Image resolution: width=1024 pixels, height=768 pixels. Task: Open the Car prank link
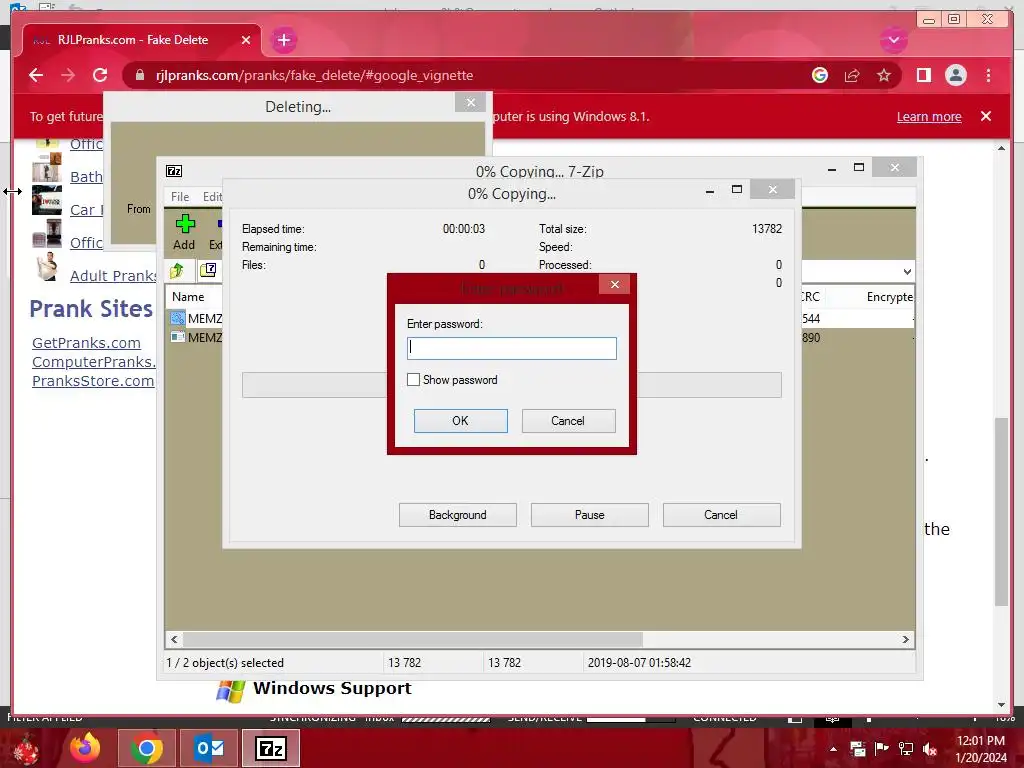tap(86, 210)
